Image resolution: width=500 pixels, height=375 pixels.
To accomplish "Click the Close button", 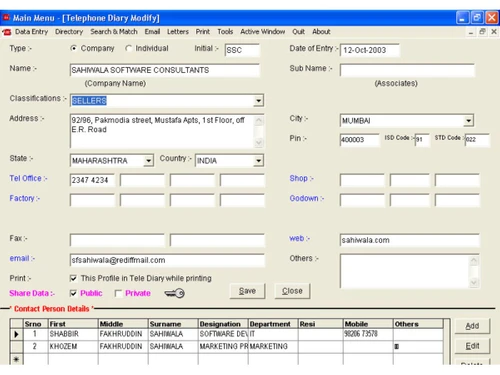I will [292, 291].
